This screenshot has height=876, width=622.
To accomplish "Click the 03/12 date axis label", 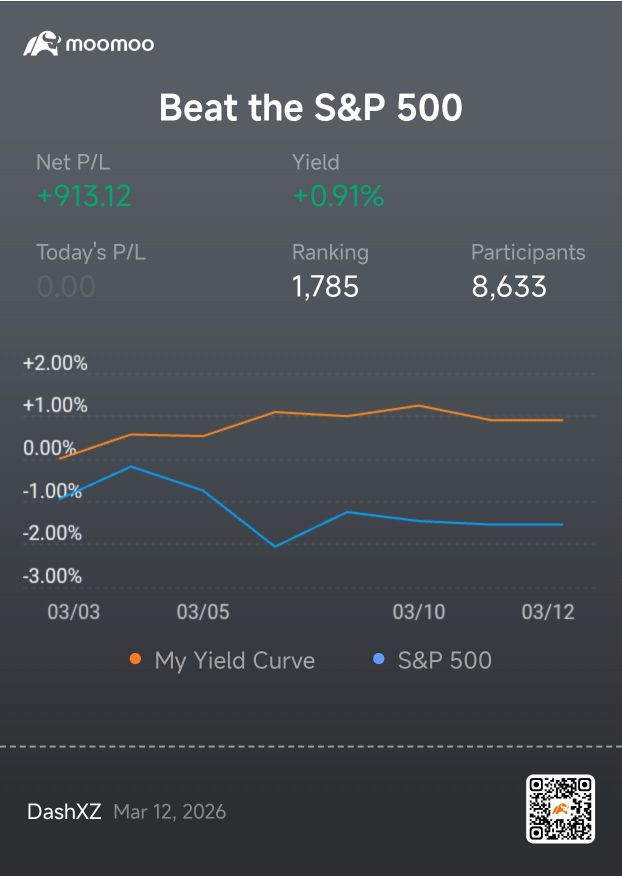I will click(x=548, y=612).
